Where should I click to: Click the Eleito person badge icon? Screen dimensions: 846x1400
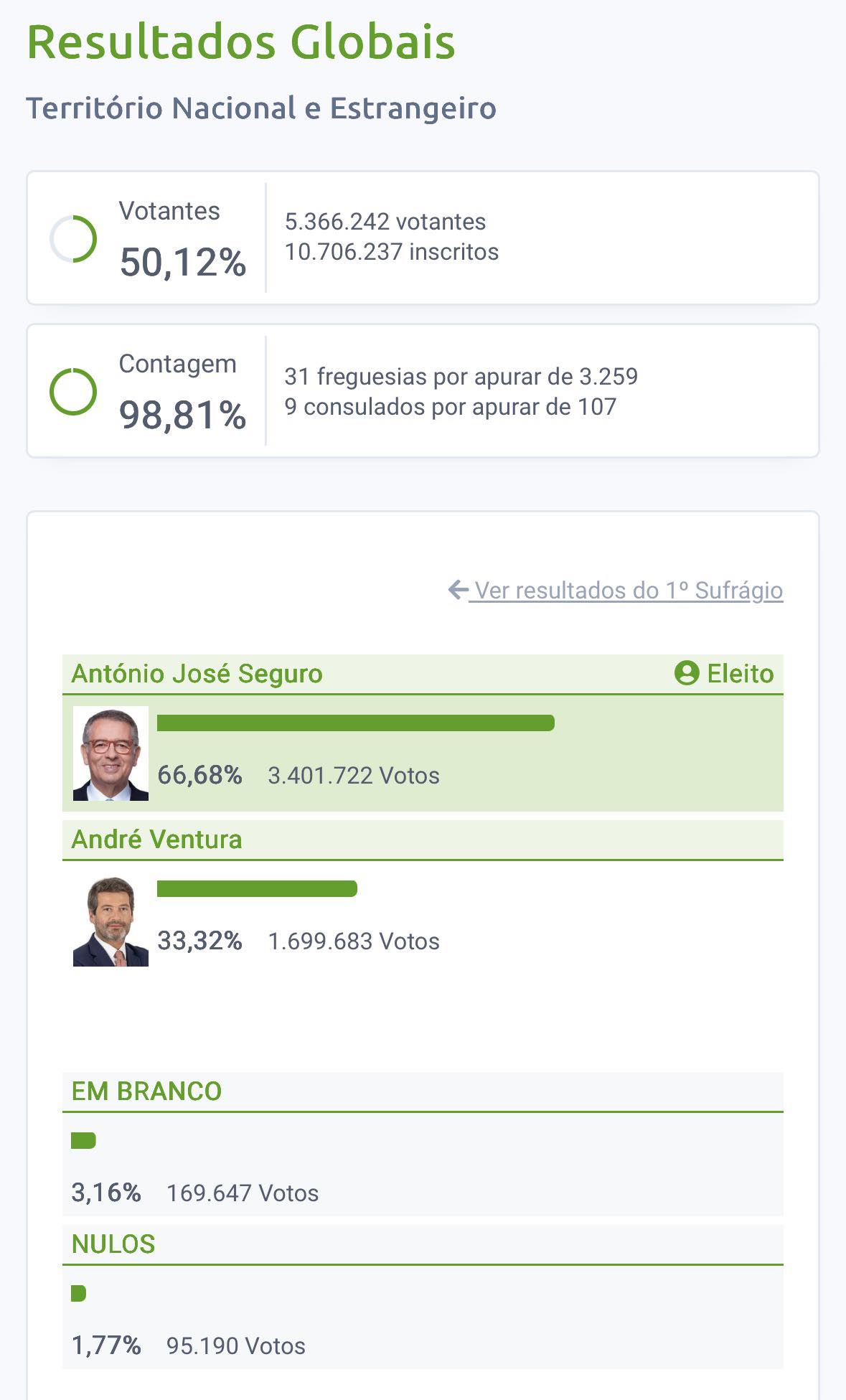(x=687, y=673)
